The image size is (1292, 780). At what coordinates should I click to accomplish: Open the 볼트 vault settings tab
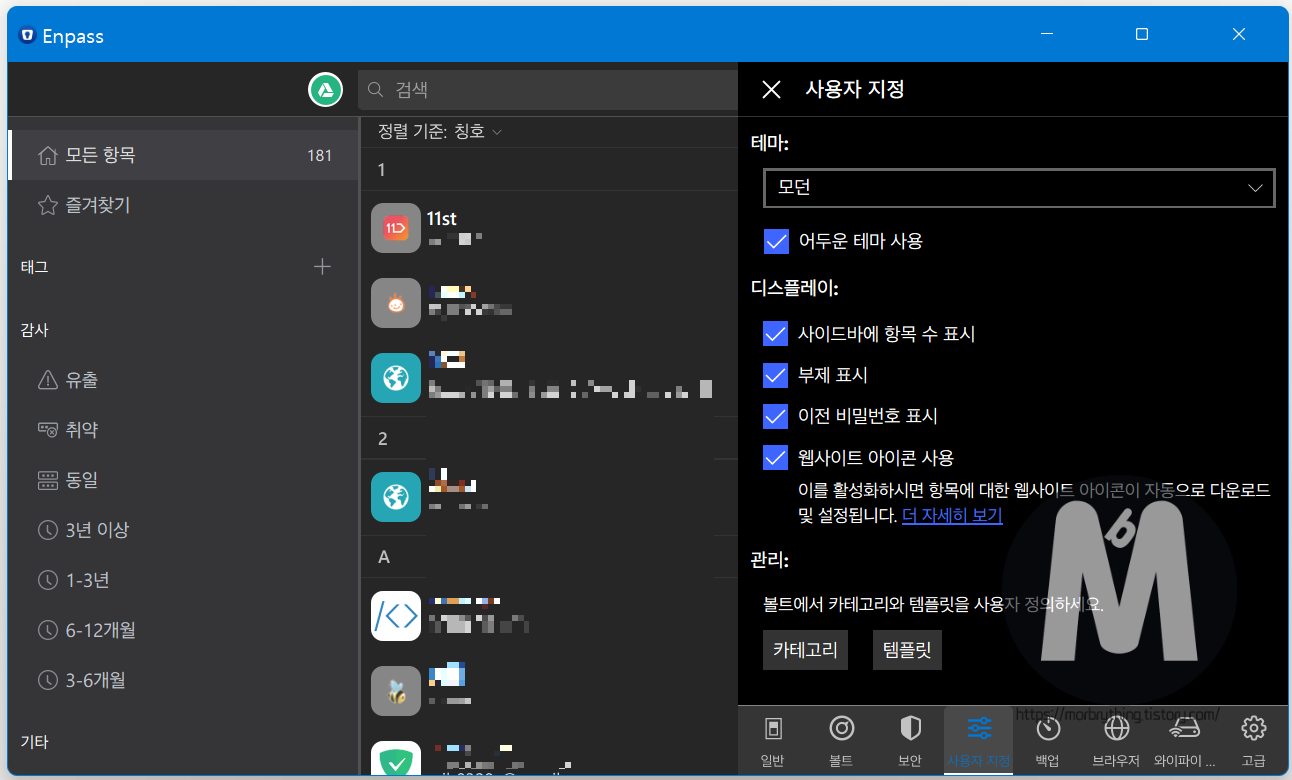[x=841, y=740]
